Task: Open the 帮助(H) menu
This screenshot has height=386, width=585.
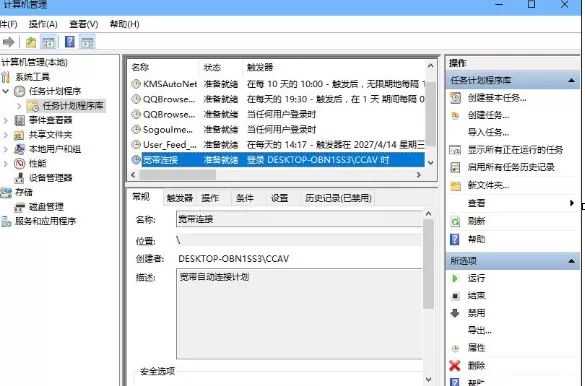Action: coord(125,24)
